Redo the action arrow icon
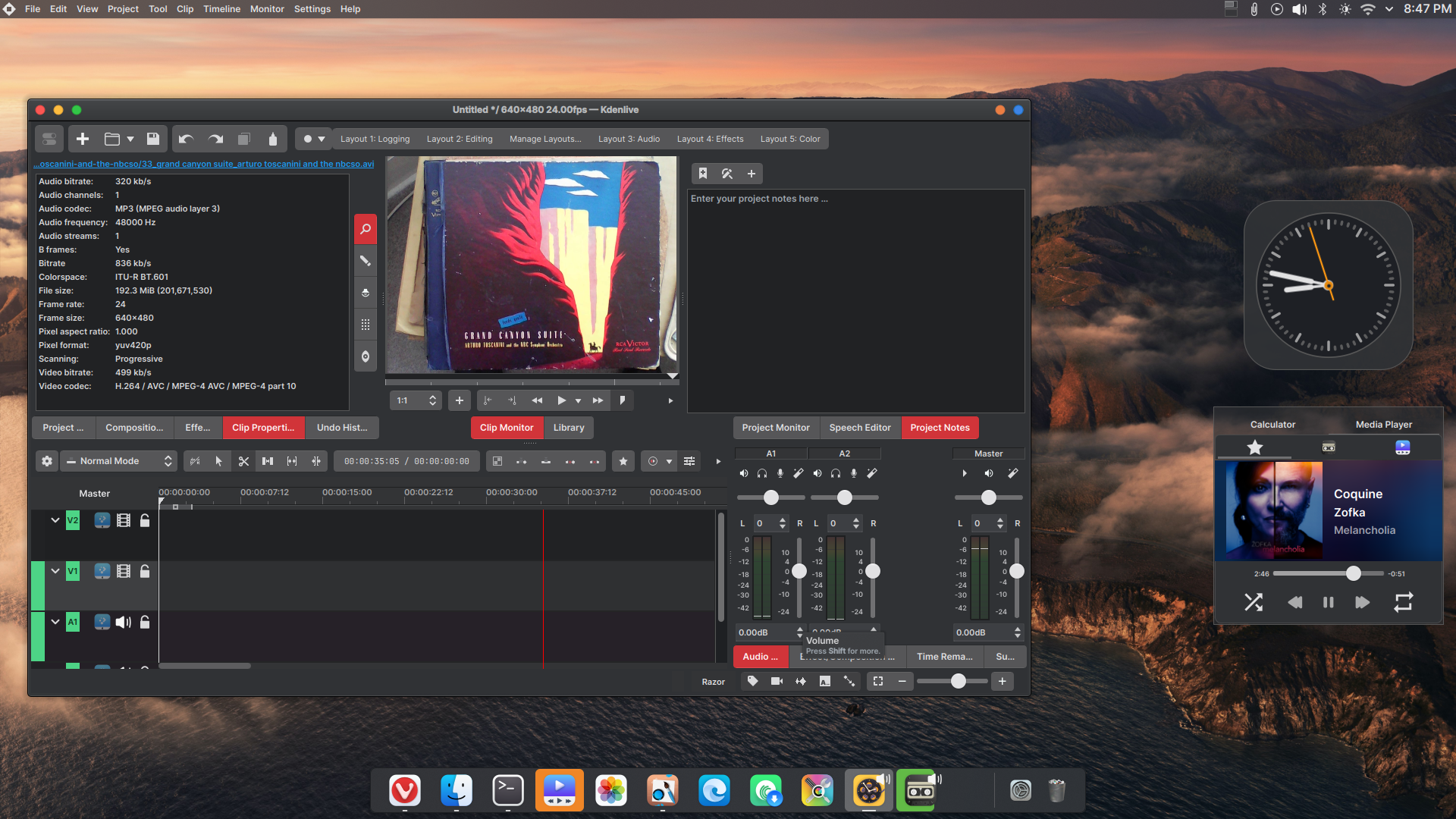 (215, 139)
